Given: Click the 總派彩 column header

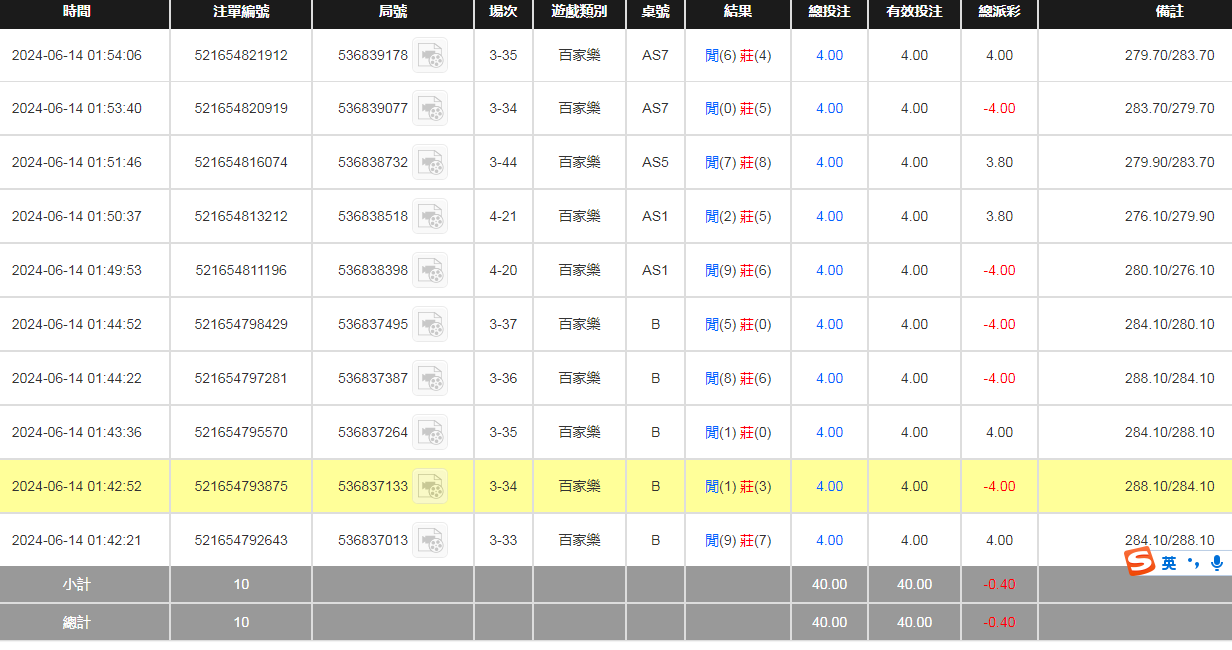Looking at the screenshot, I should pos(998,12).
